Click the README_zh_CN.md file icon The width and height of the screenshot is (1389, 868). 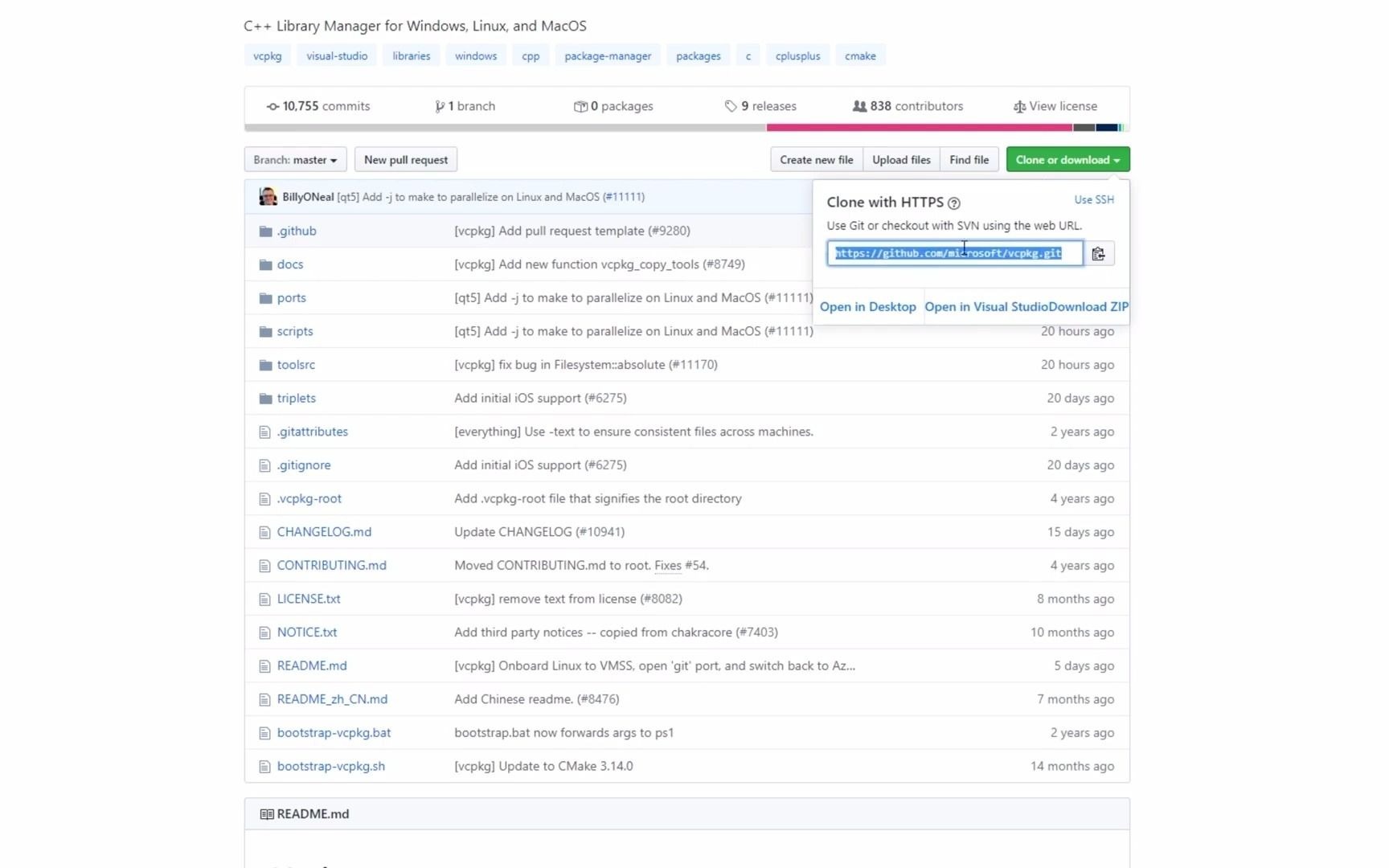click(x=265, y=700)
